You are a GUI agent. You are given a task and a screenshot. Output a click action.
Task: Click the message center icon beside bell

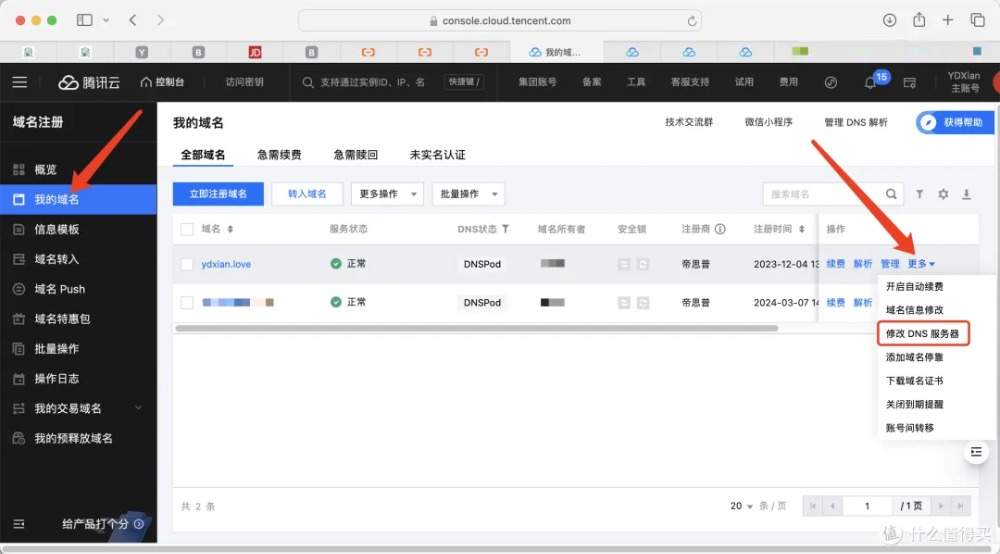coord(910,82)
